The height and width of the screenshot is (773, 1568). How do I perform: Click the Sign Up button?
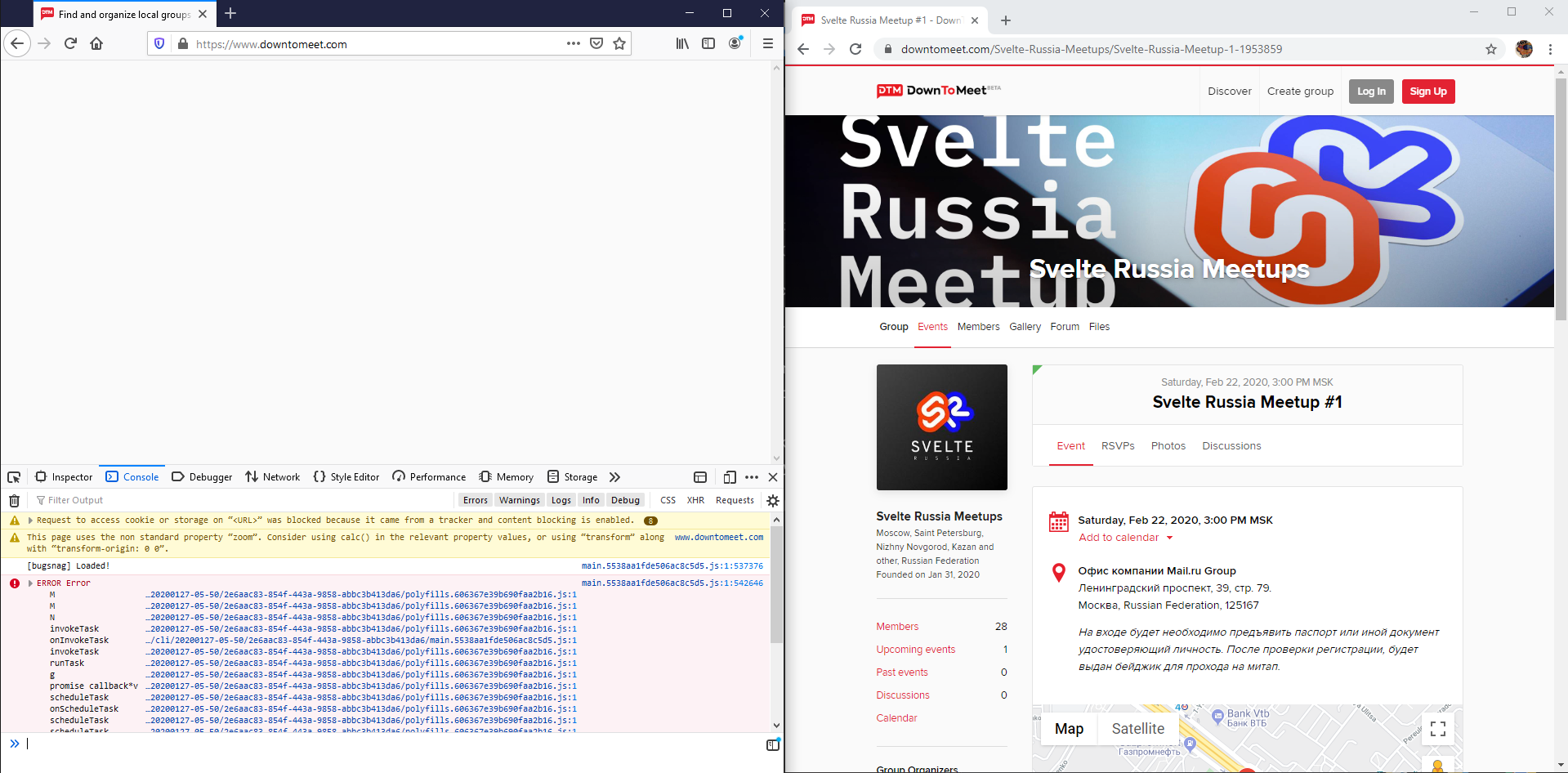[1427, 91]
